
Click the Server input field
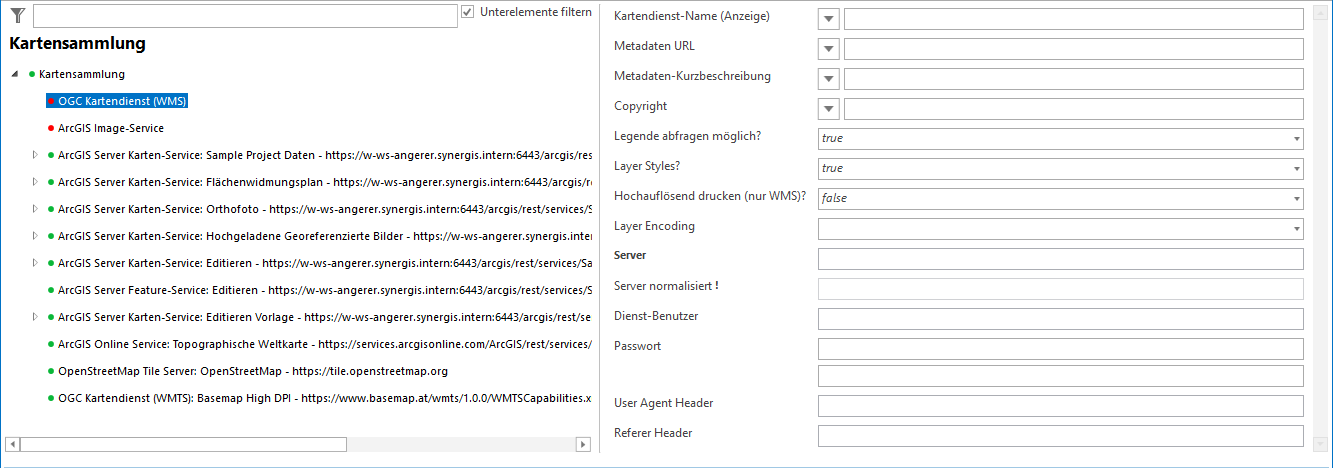tap(1060, 259)
